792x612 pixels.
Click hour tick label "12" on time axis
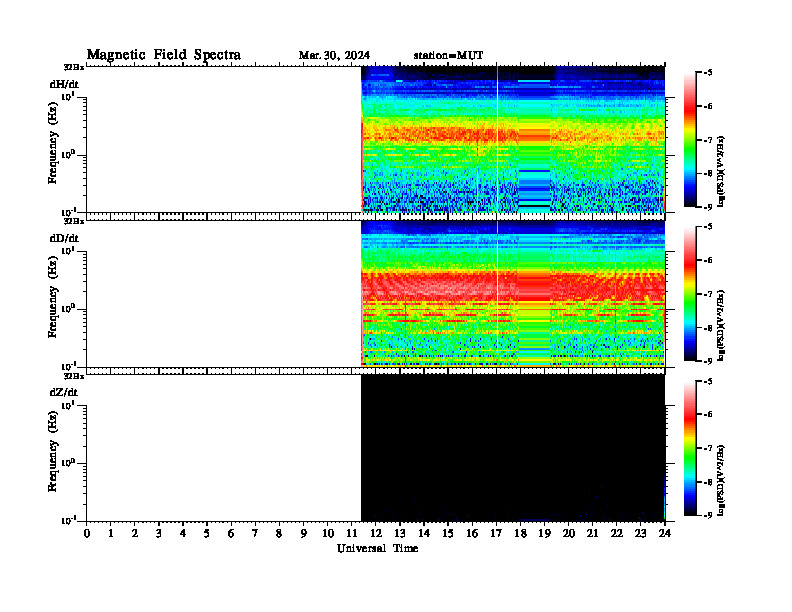(376, 534)
